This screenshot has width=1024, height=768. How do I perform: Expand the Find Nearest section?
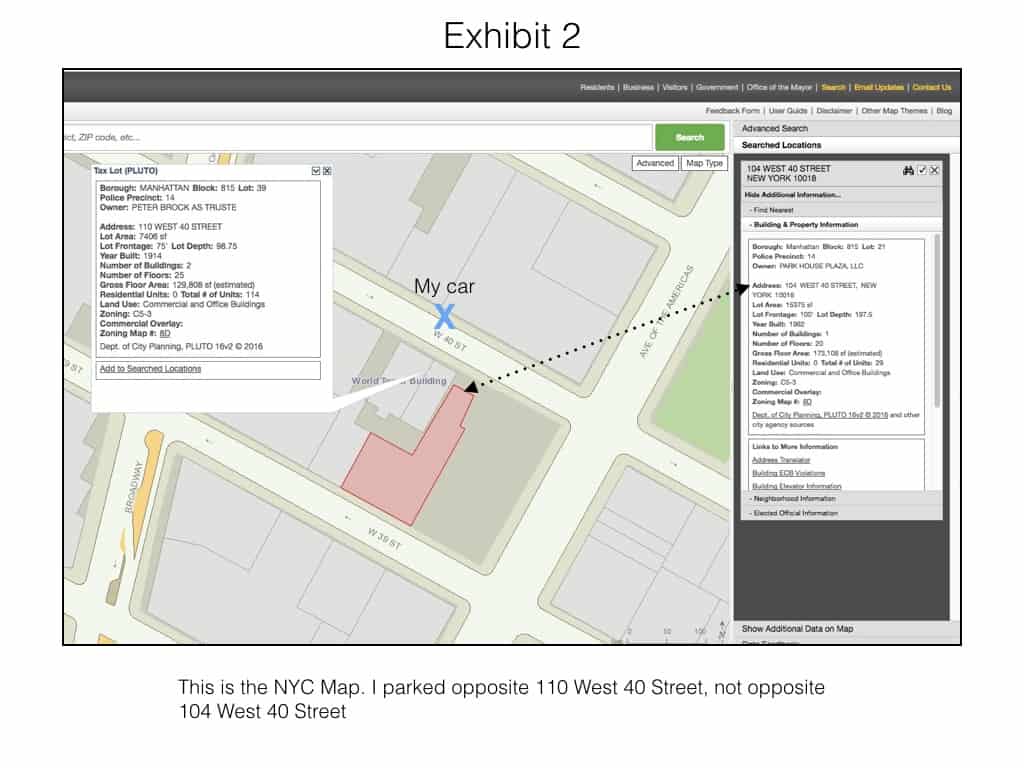771,210
